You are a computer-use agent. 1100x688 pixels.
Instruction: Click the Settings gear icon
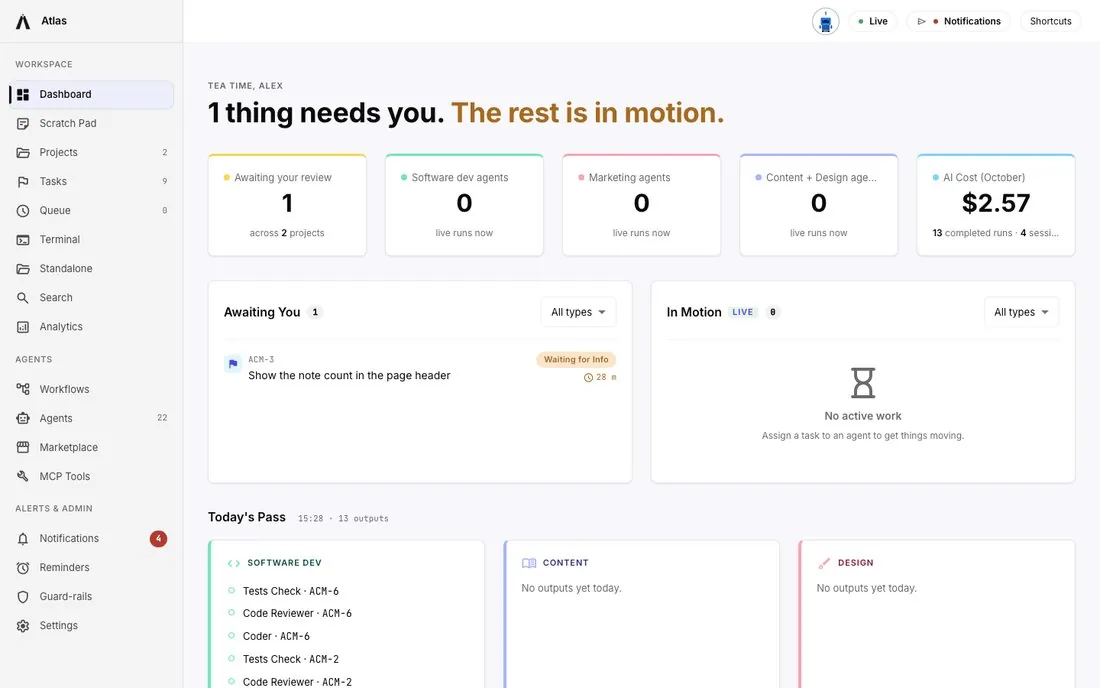(x=23, y=626)
